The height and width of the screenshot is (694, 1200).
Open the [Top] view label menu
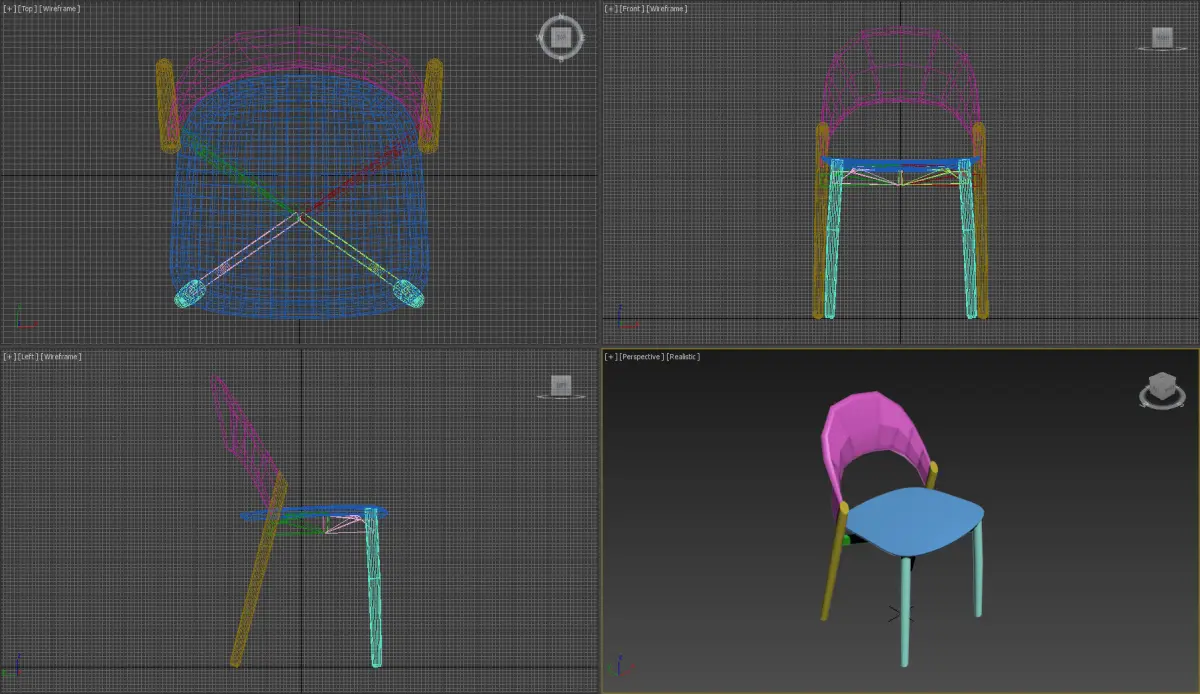[x=25, y=8]
